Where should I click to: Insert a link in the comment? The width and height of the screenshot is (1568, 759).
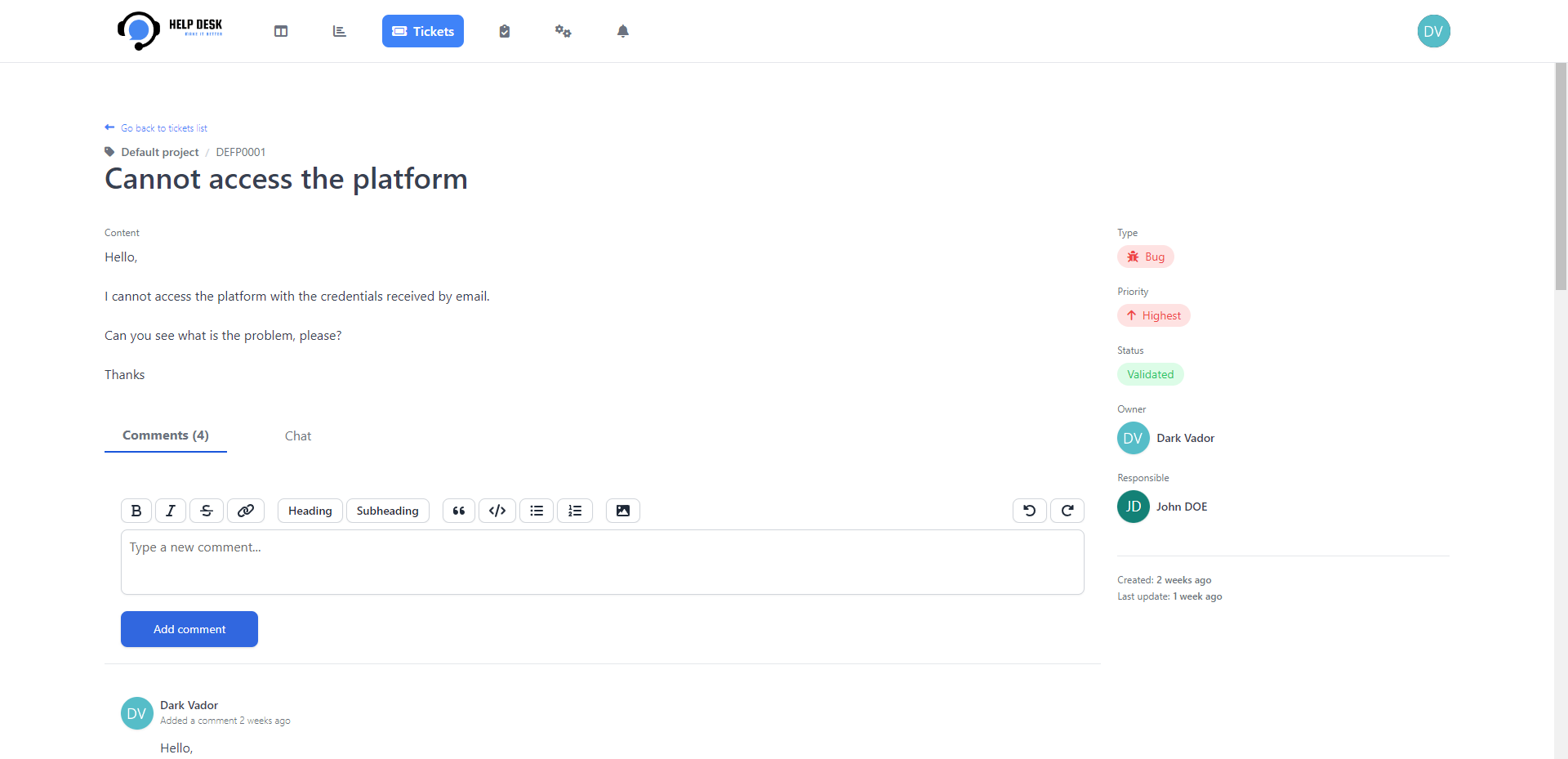(x=246, y=511)
